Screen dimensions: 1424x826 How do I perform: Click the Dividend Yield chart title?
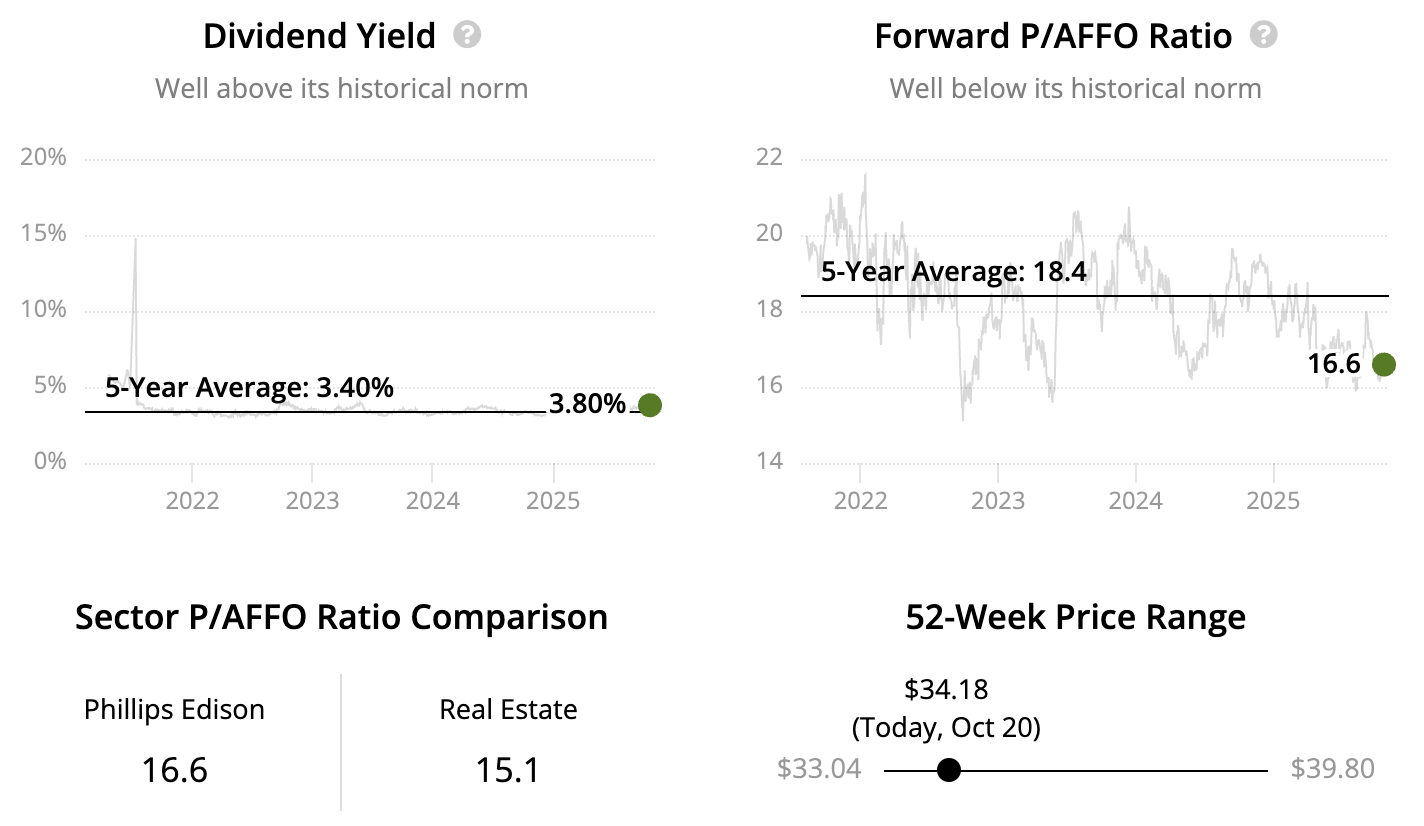(x=319, y=36)
